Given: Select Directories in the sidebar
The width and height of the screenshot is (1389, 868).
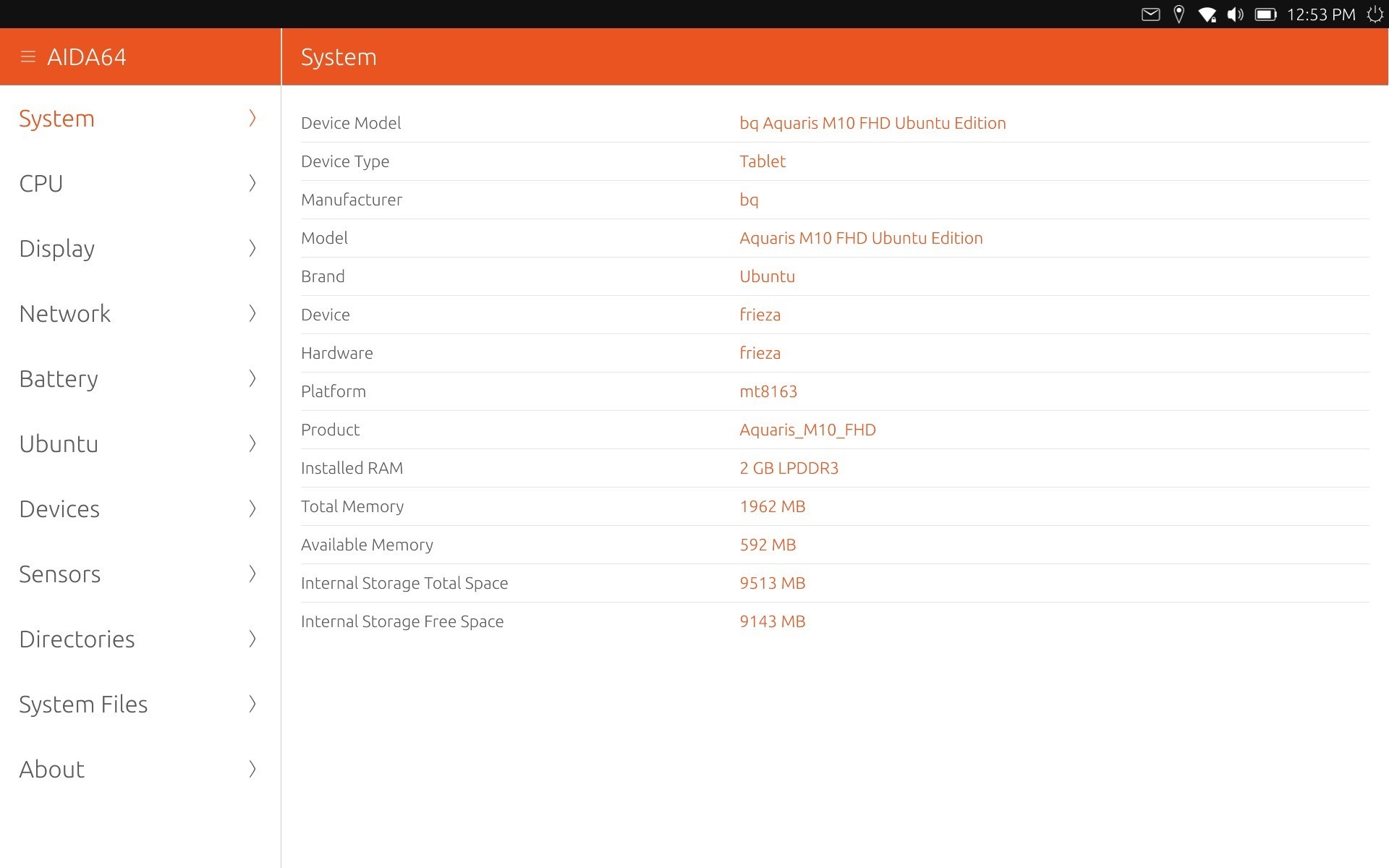Looking at the screenshot, I should tap(77, 639).
